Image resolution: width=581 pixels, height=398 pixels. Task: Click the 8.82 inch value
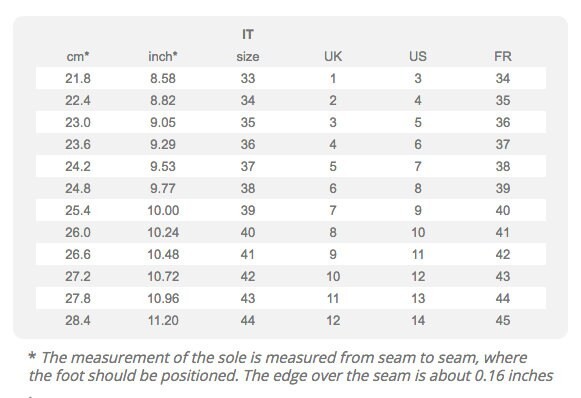pos(163,100)
